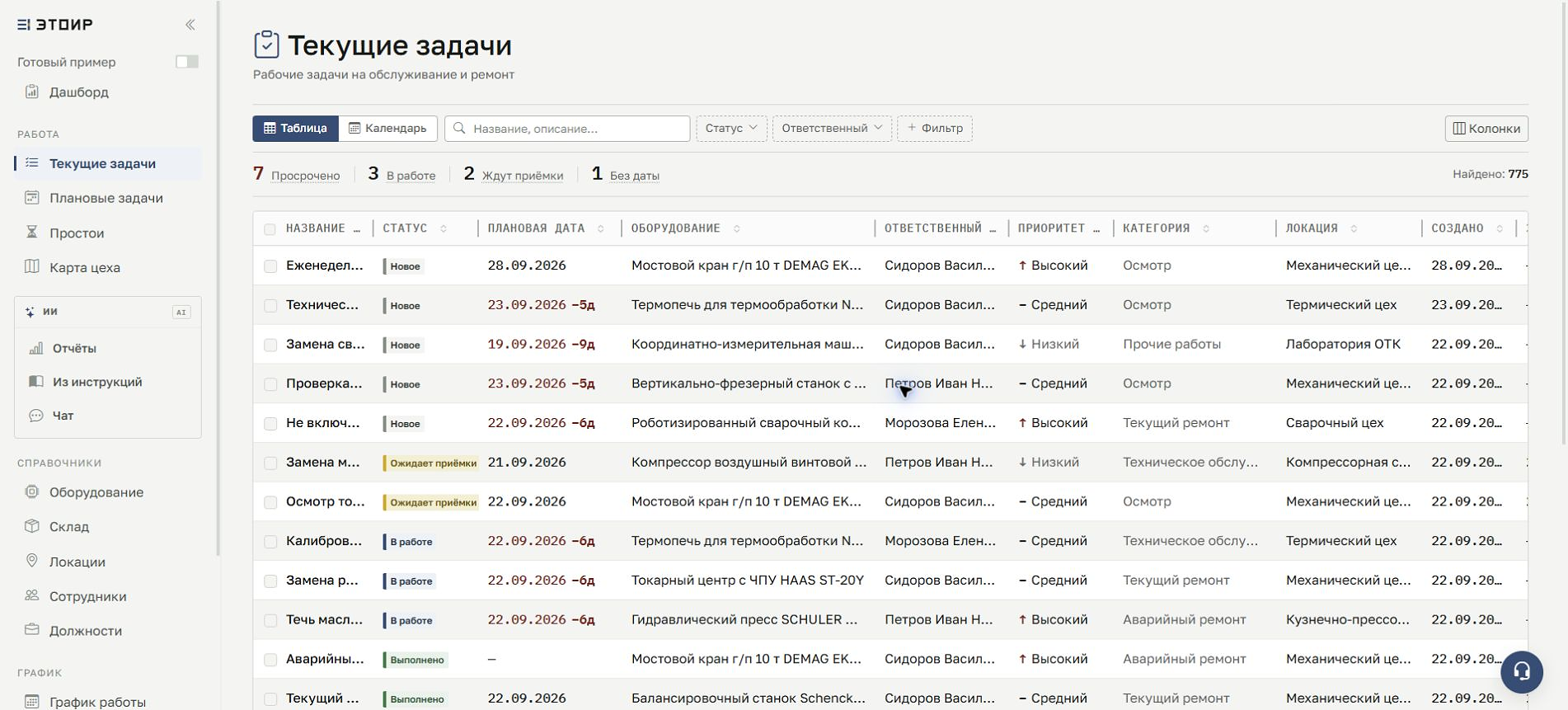Viewport: 1568px width, 710px height.
Task: Click the Локации pin icon
Action: pyautogui.click(x=31, y=561)
